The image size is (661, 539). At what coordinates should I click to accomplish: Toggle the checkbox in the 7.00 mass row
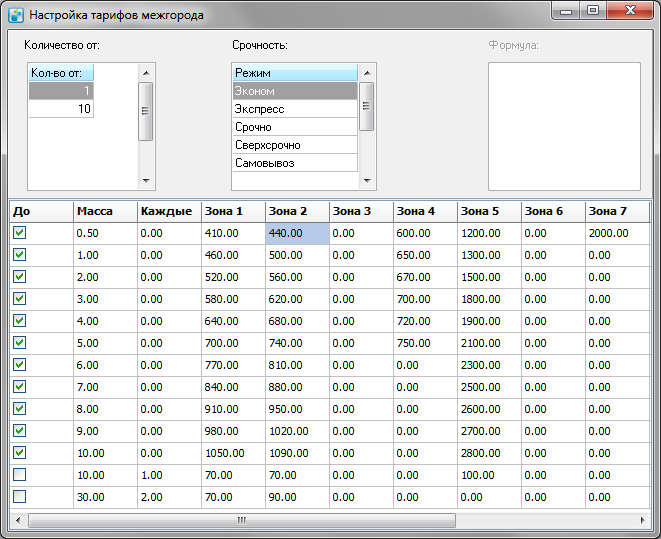point(19,386)
